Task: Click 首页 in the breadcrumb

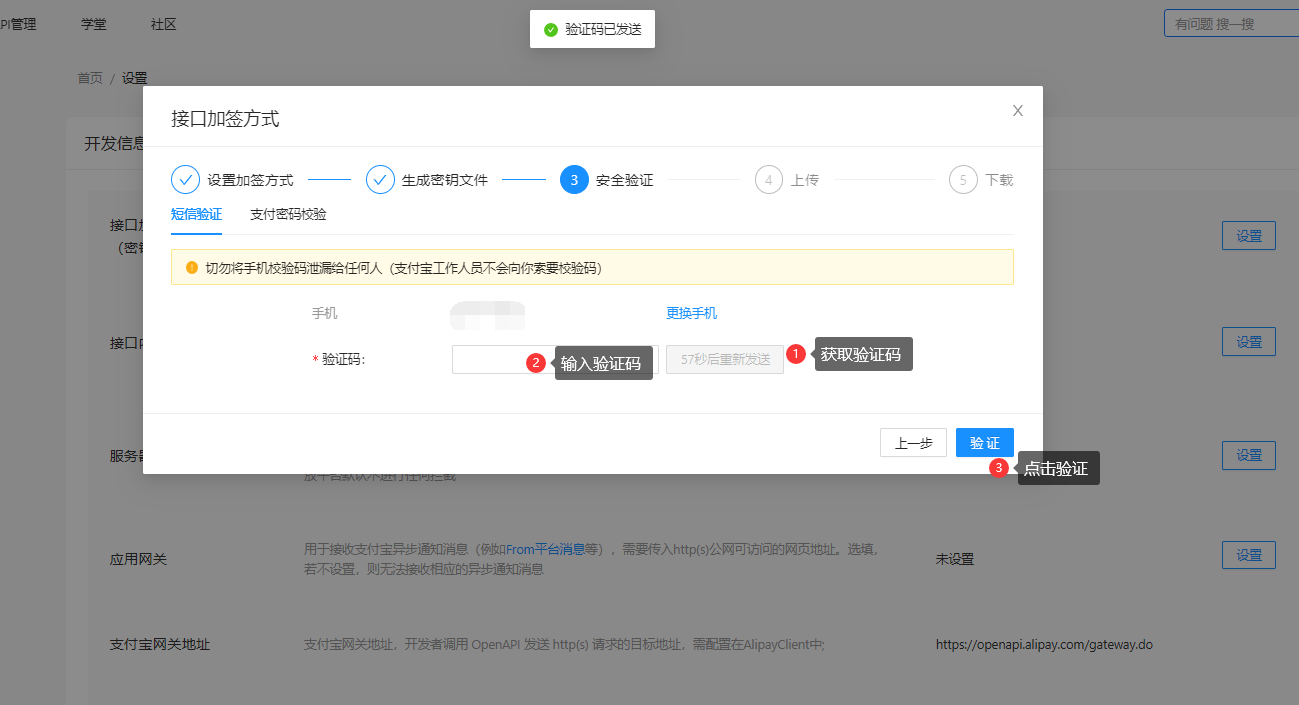Action: pyautogui.click(x=90, y=78)
